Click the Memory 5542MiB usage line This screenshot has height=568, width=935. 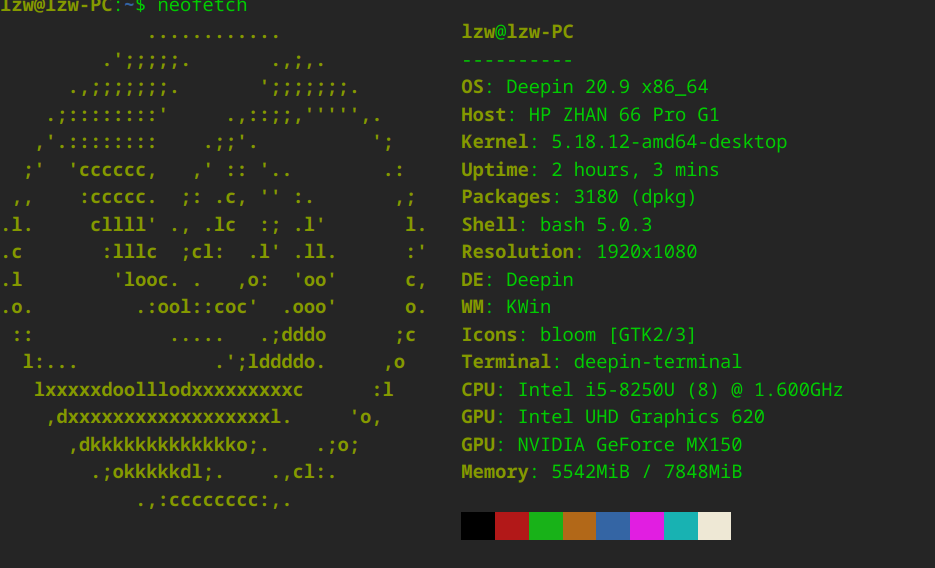(602, 472)
